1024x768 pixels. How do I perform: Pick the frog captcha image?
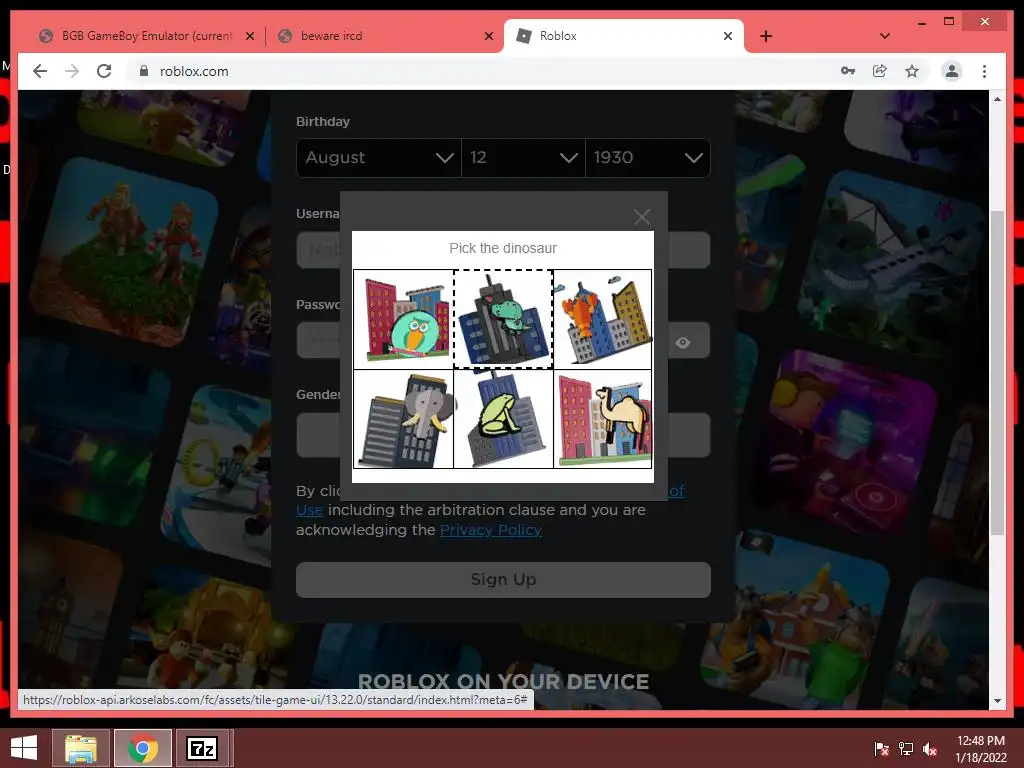click(x=504, y=419)
